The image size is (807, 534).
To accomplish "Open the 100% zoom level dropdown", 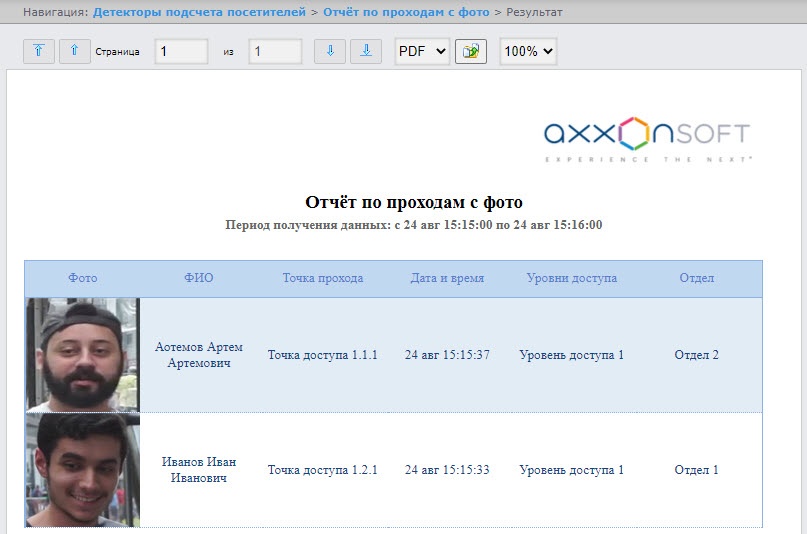I will 528,51.
